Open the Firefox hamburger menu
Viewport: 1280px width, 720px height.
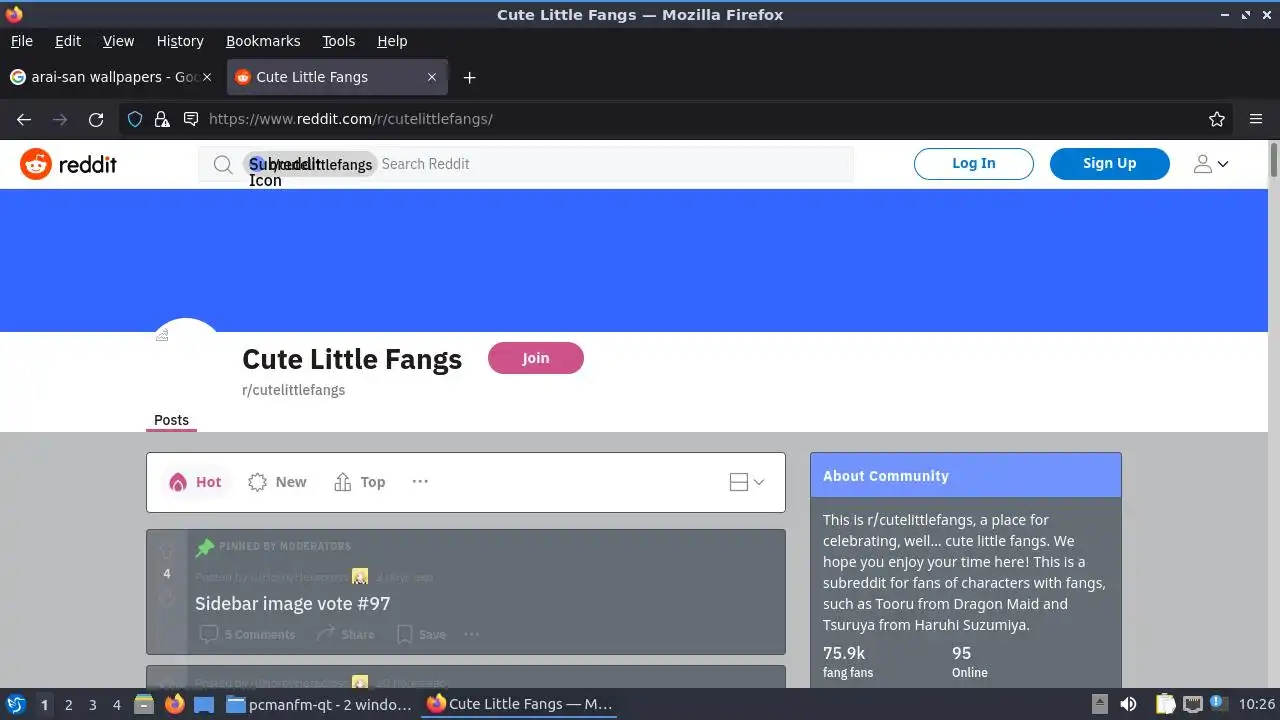[x=1256, y=119]
